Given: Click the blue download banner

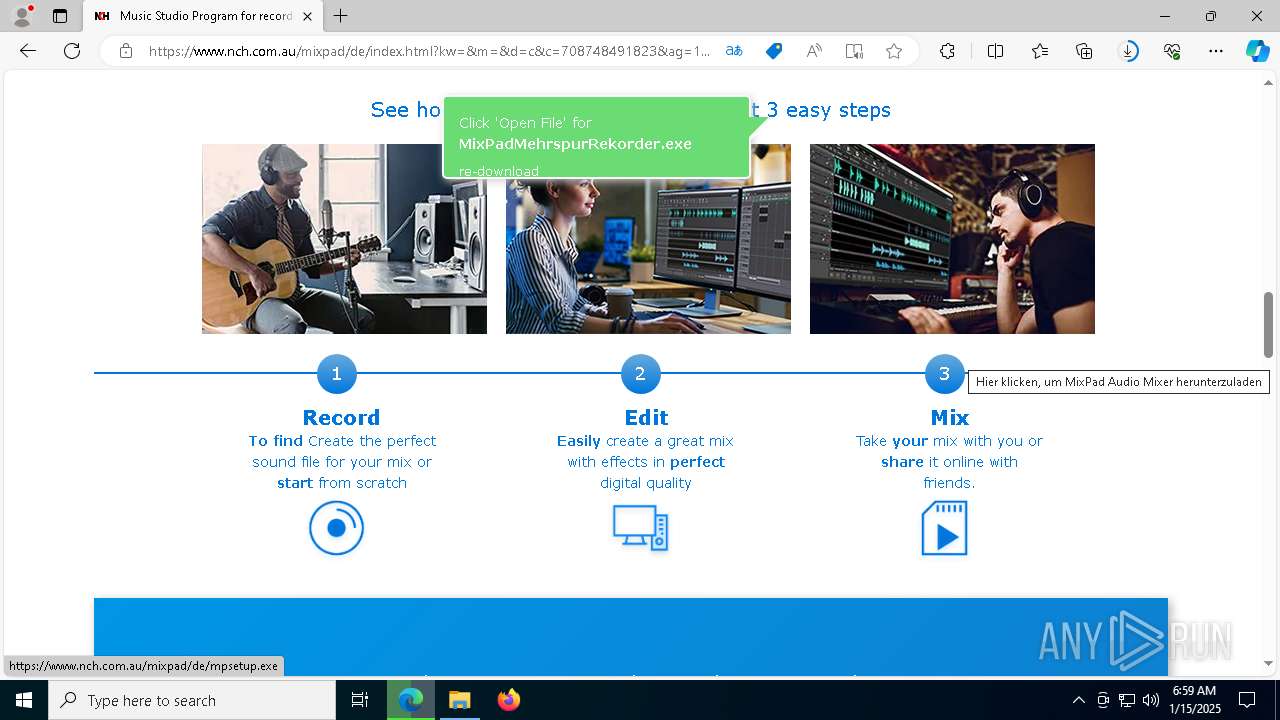Looking at the screenshot, I should pos(631,637).
